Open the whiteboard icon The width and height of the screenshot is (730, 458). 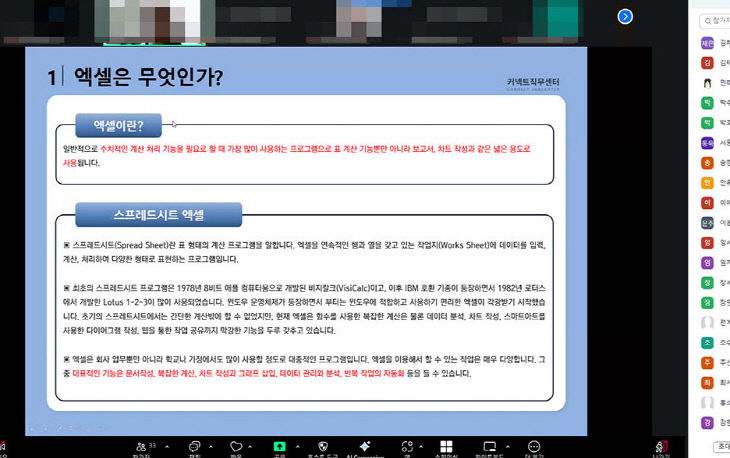click(490, 447)
